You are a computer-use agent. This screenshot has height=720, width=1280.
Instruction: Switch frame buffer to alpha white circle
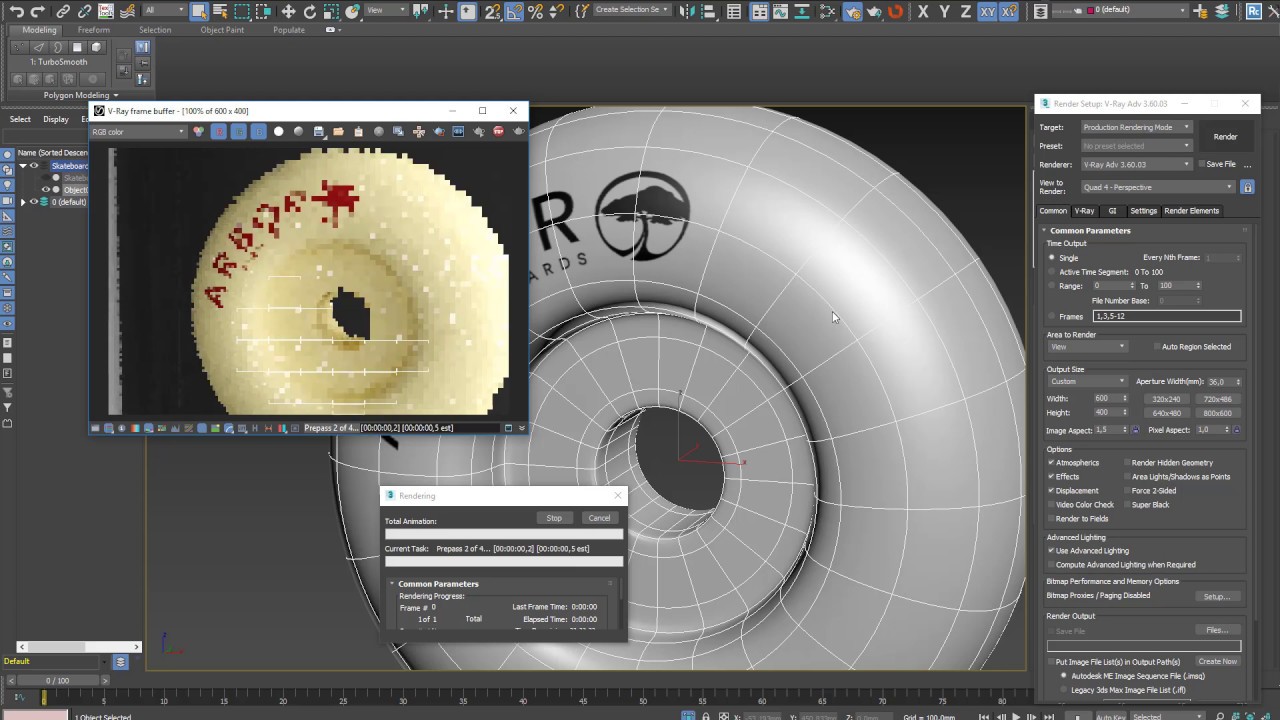click(x=278, y=131)
